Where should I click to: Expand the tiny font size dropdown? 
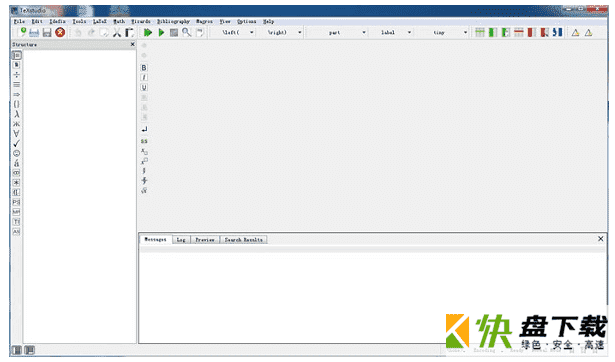tap(465, 33)
